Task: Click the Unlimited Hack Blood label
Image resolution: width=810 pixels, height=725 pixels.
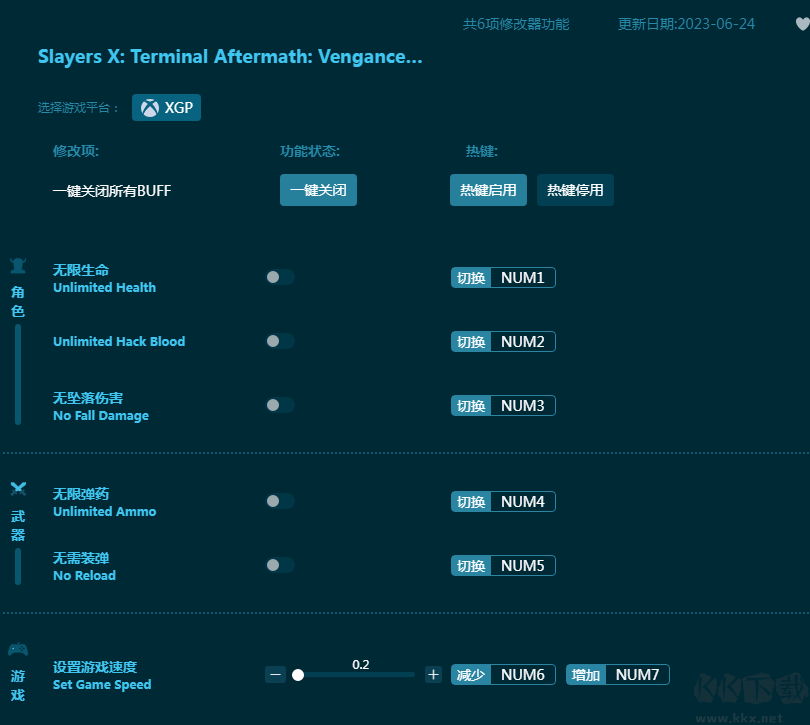Action: tap(119, 342)
